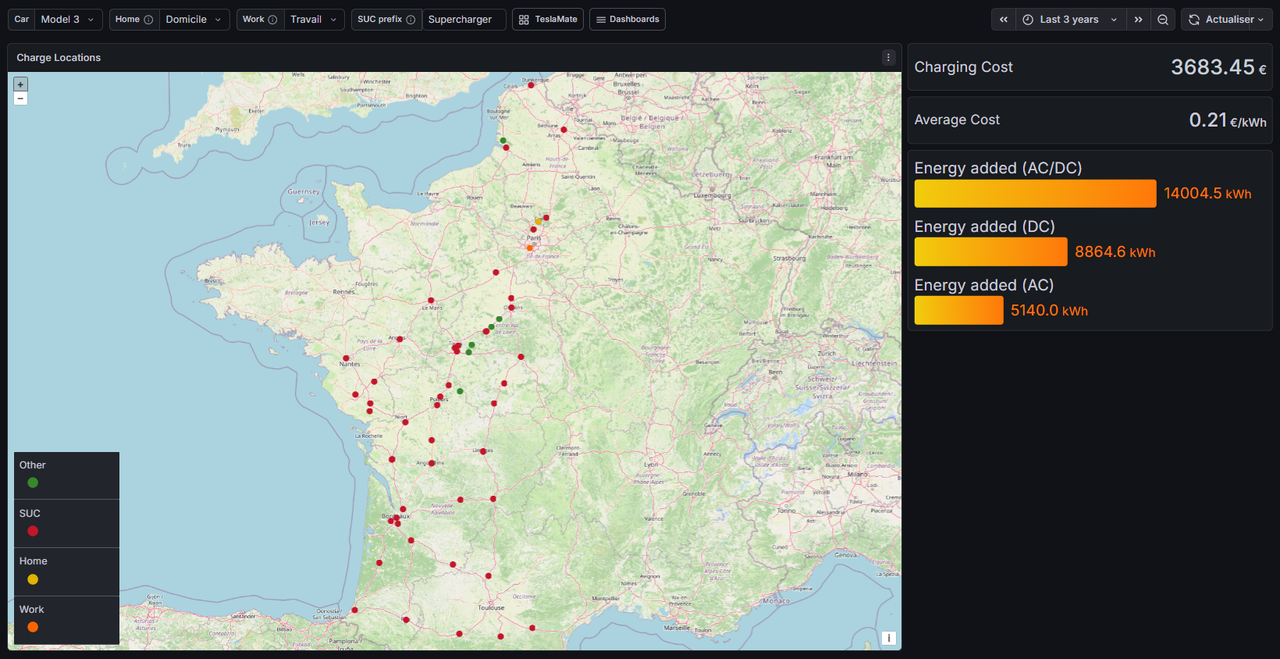Click the Energy added (AC) bar

pyautogui.click(x=959, y=310)
